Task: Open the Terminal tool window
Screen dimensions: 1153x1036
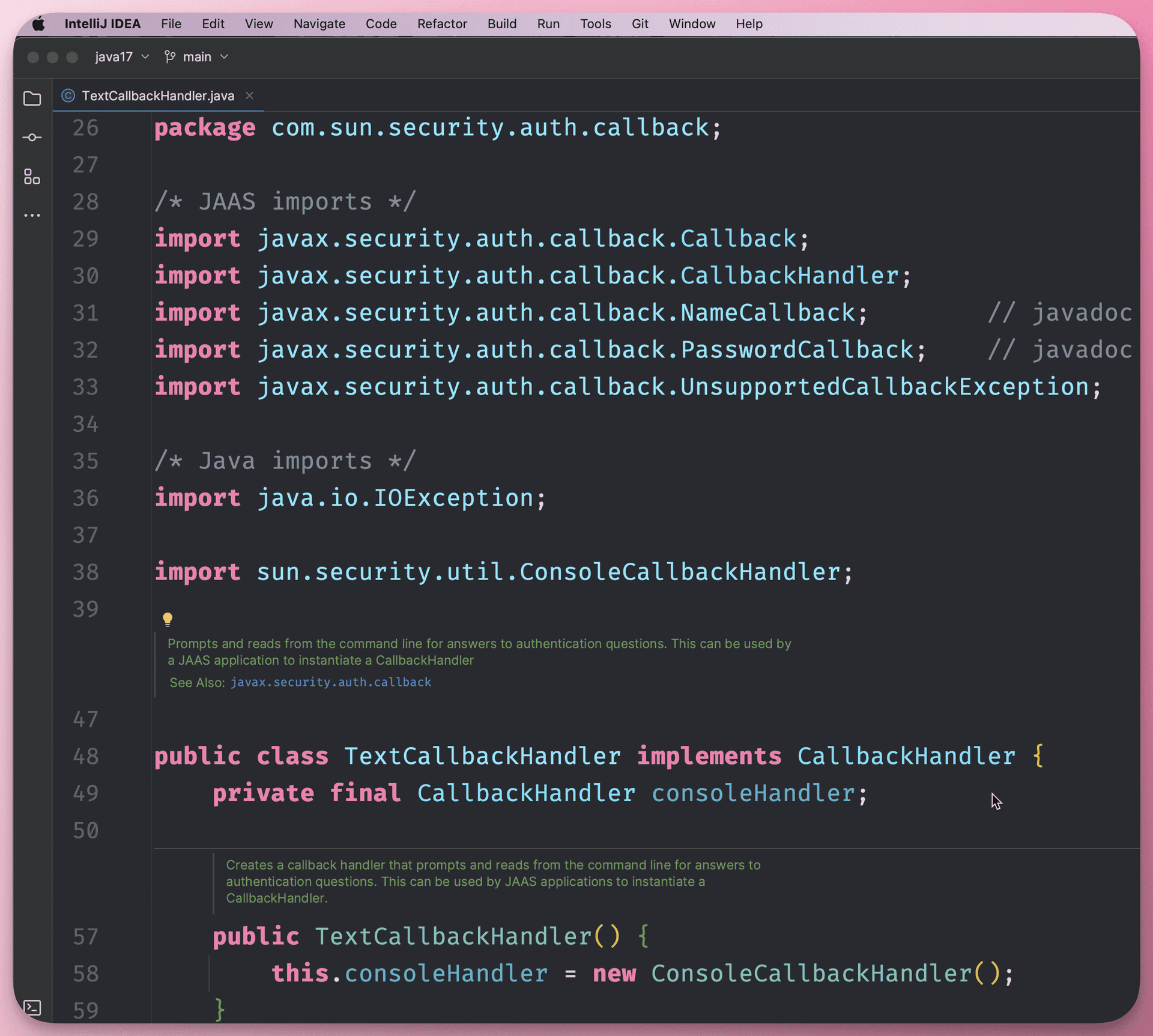Action: click(x=32, y=1007)
